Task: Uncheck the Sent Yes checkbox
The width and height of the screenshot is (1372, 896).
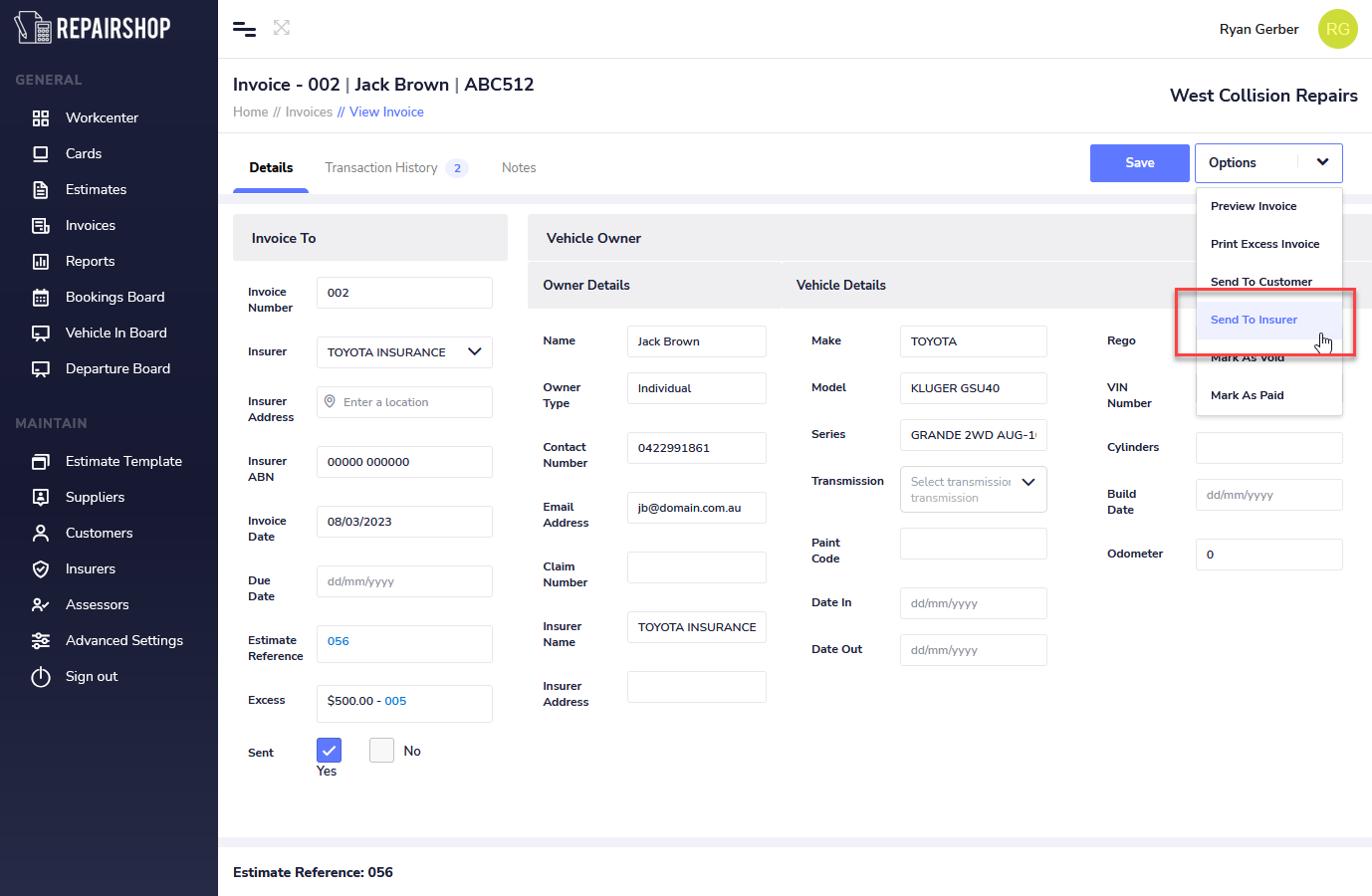Action: tap(329, 750)
